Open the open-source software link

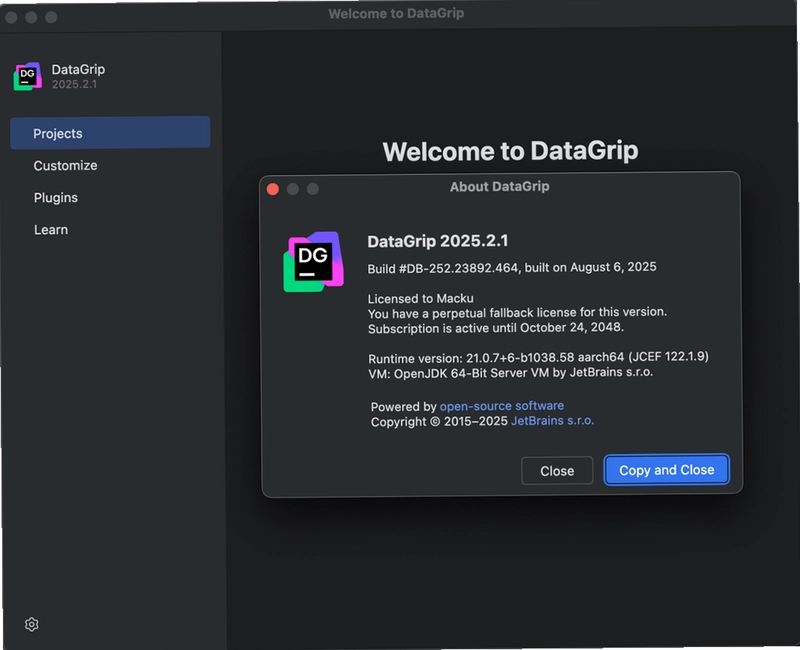[502, 406]
